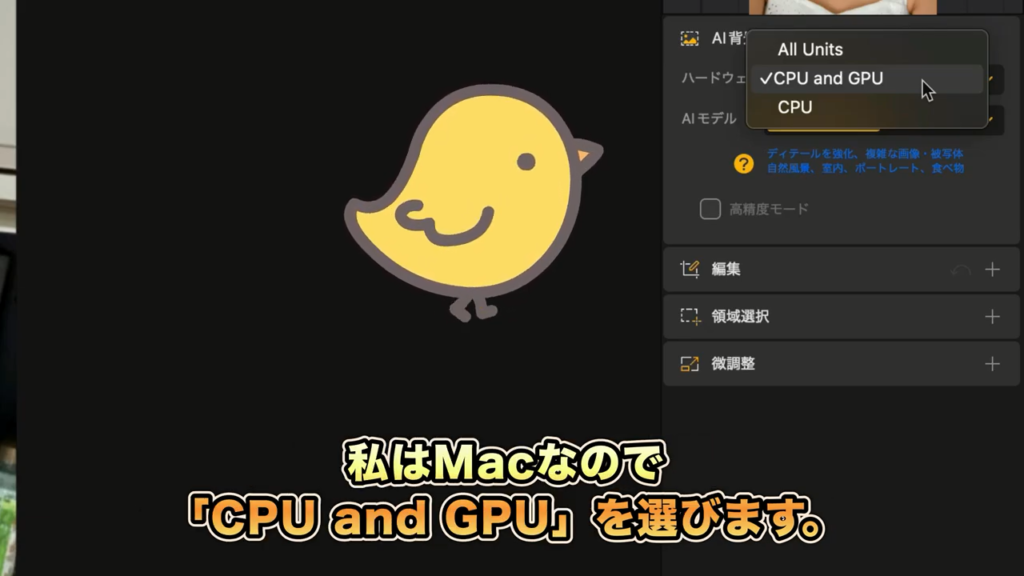Expand the 領域選択 section with its plus

pos(992,317)
